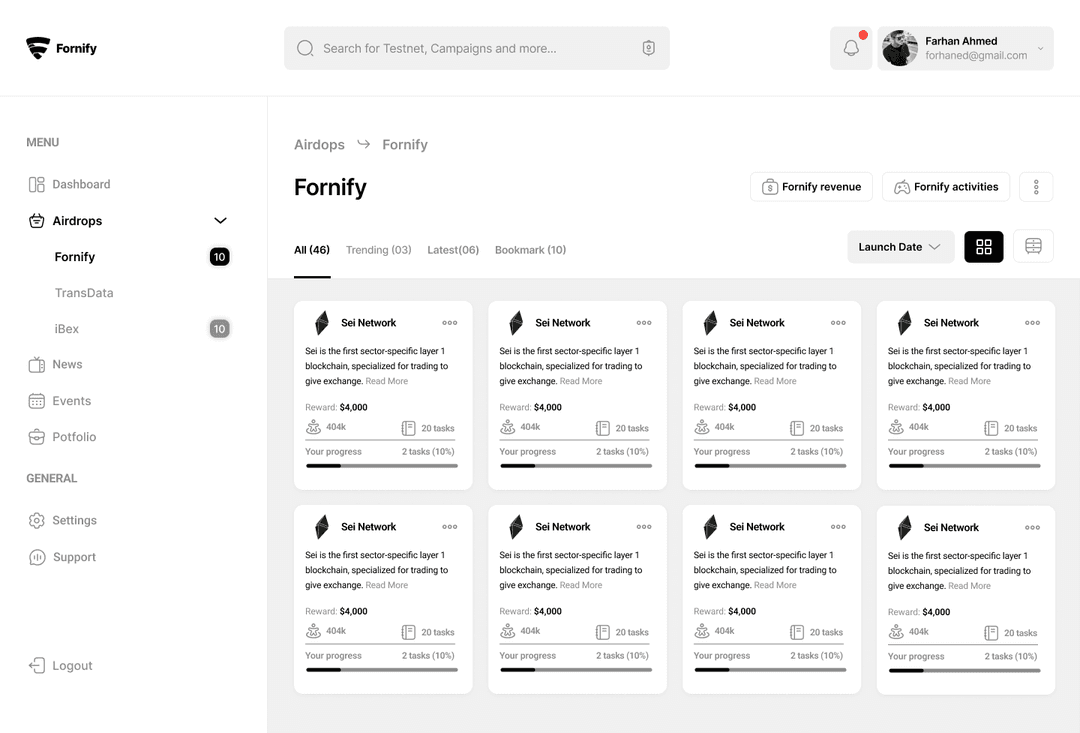This screenshot has width=1080, height=733.
Task: Open the Launch Date dropdown
Action: 899,246
